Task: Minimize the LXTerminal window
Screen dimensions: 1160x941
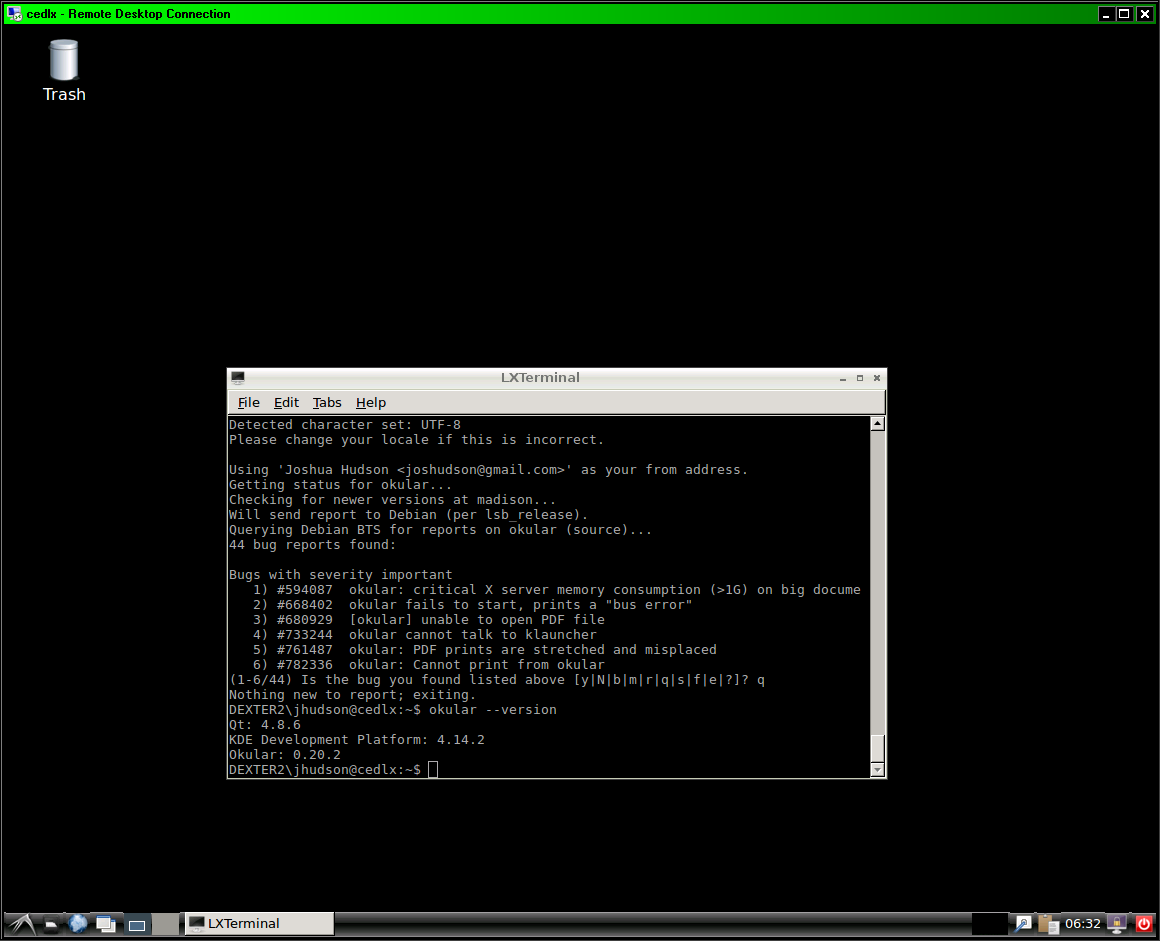Action: coord(843,378)
